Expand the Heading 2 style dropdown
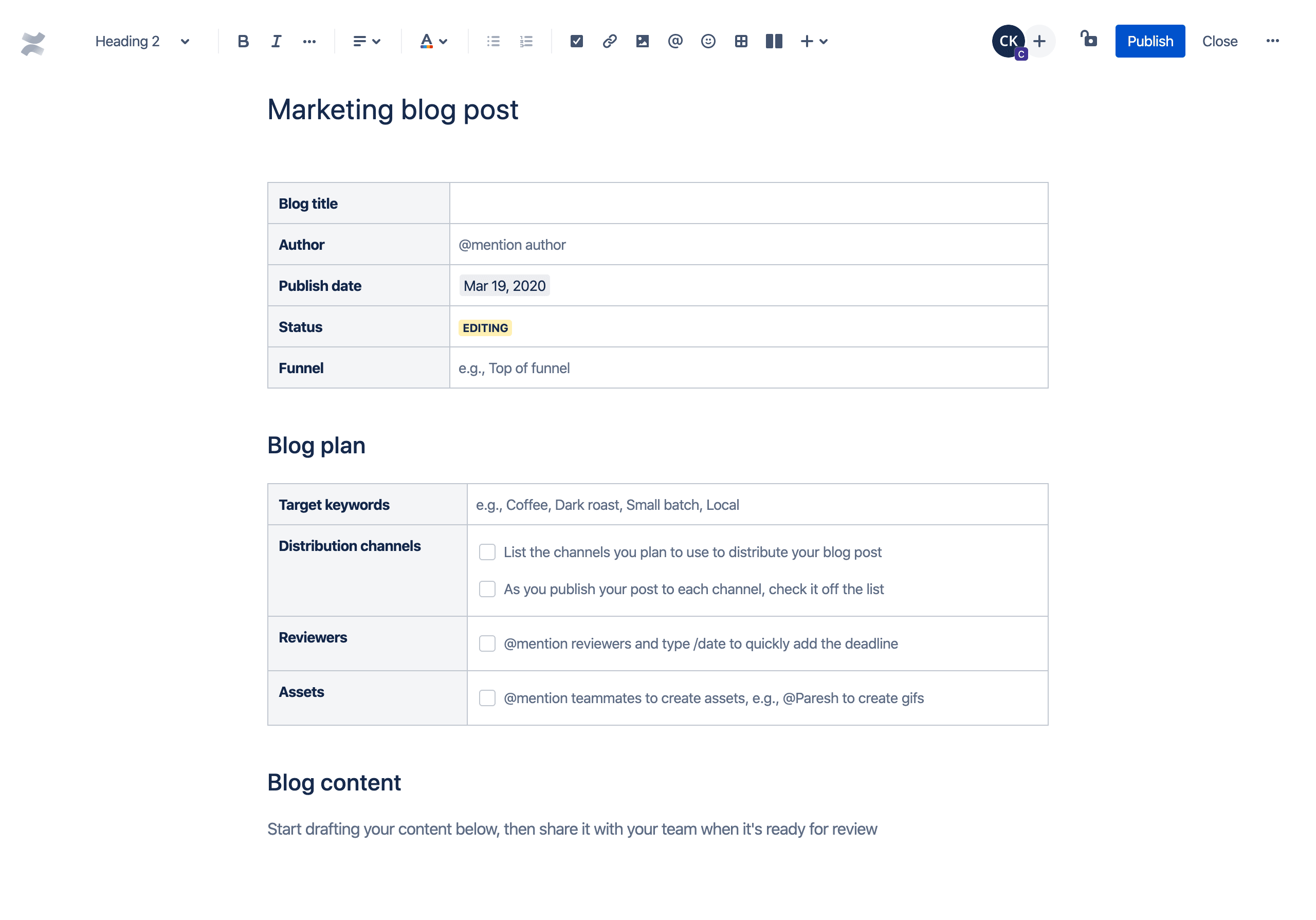 pos(141,41)
